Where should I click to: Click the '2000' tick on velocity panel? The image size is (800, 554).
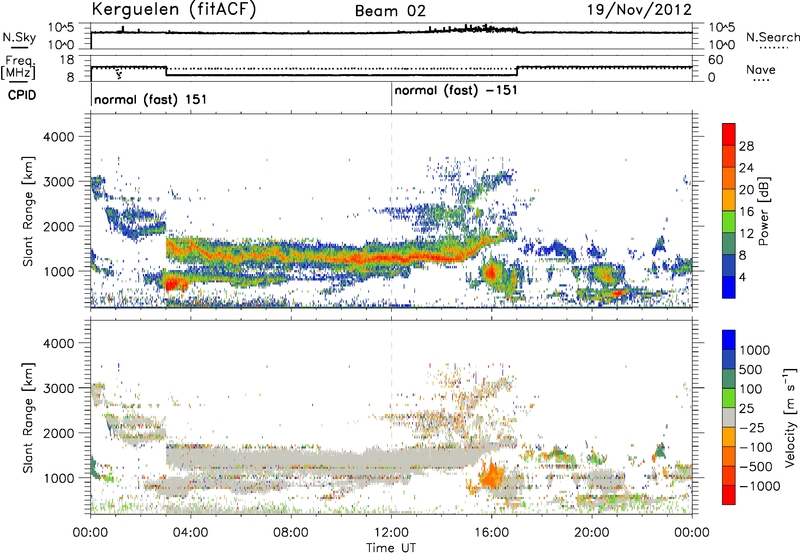(x=58, y=433)
